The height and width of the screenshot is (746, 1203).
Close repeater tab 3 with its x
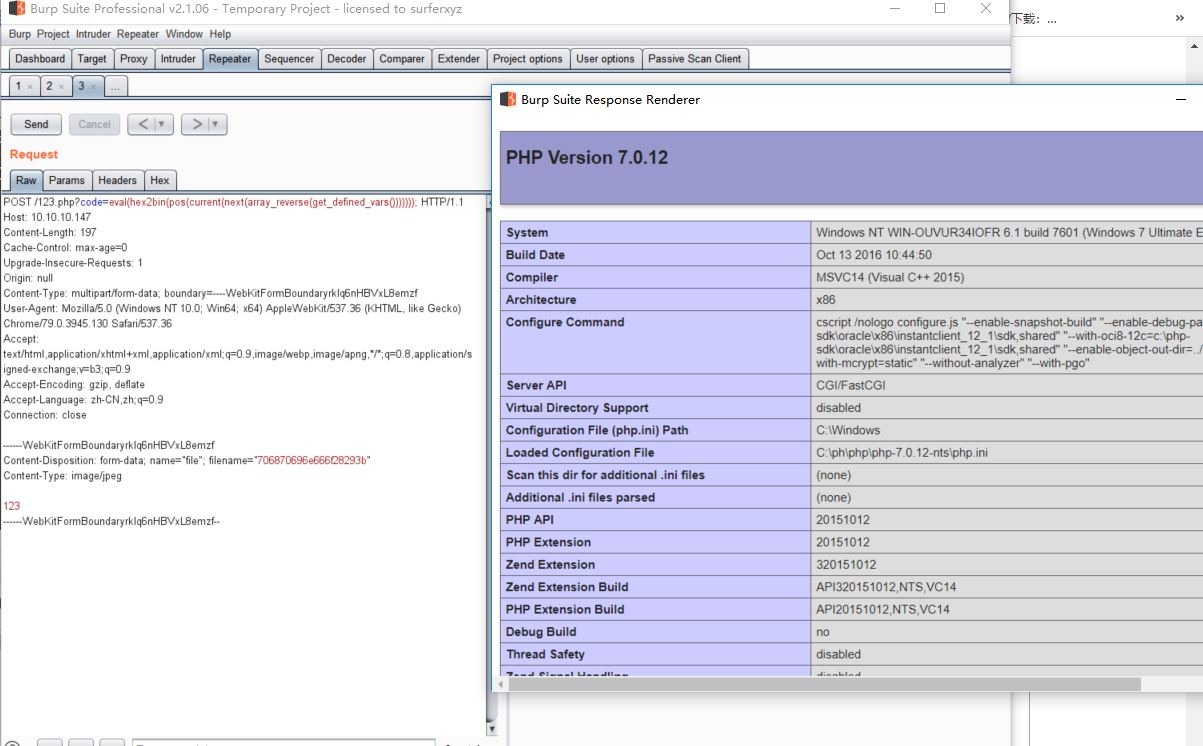[93, 87]
